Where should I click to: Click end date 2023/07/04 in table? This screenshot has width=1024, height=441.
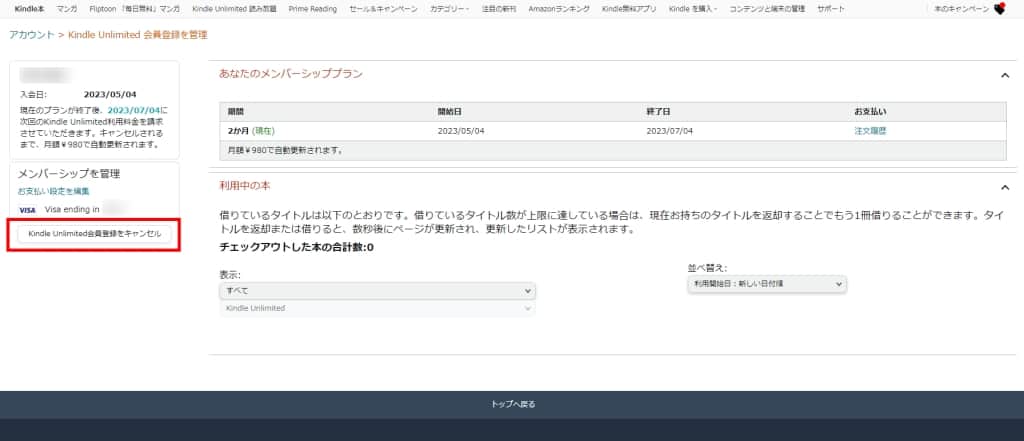click(669, 131)
